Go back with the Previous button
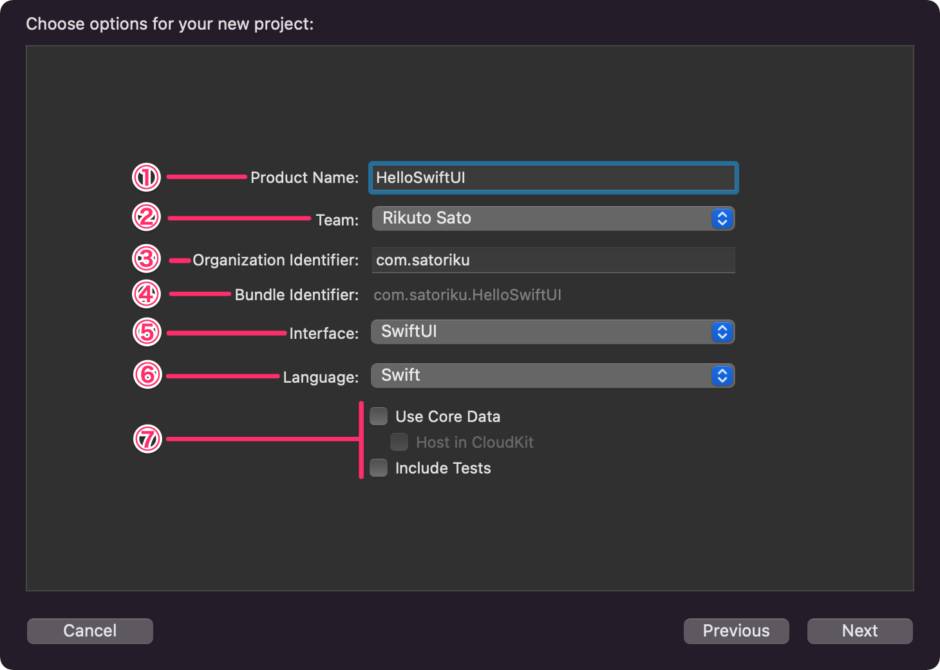Screen dimensions: 940x670 [x=736, y=631]
